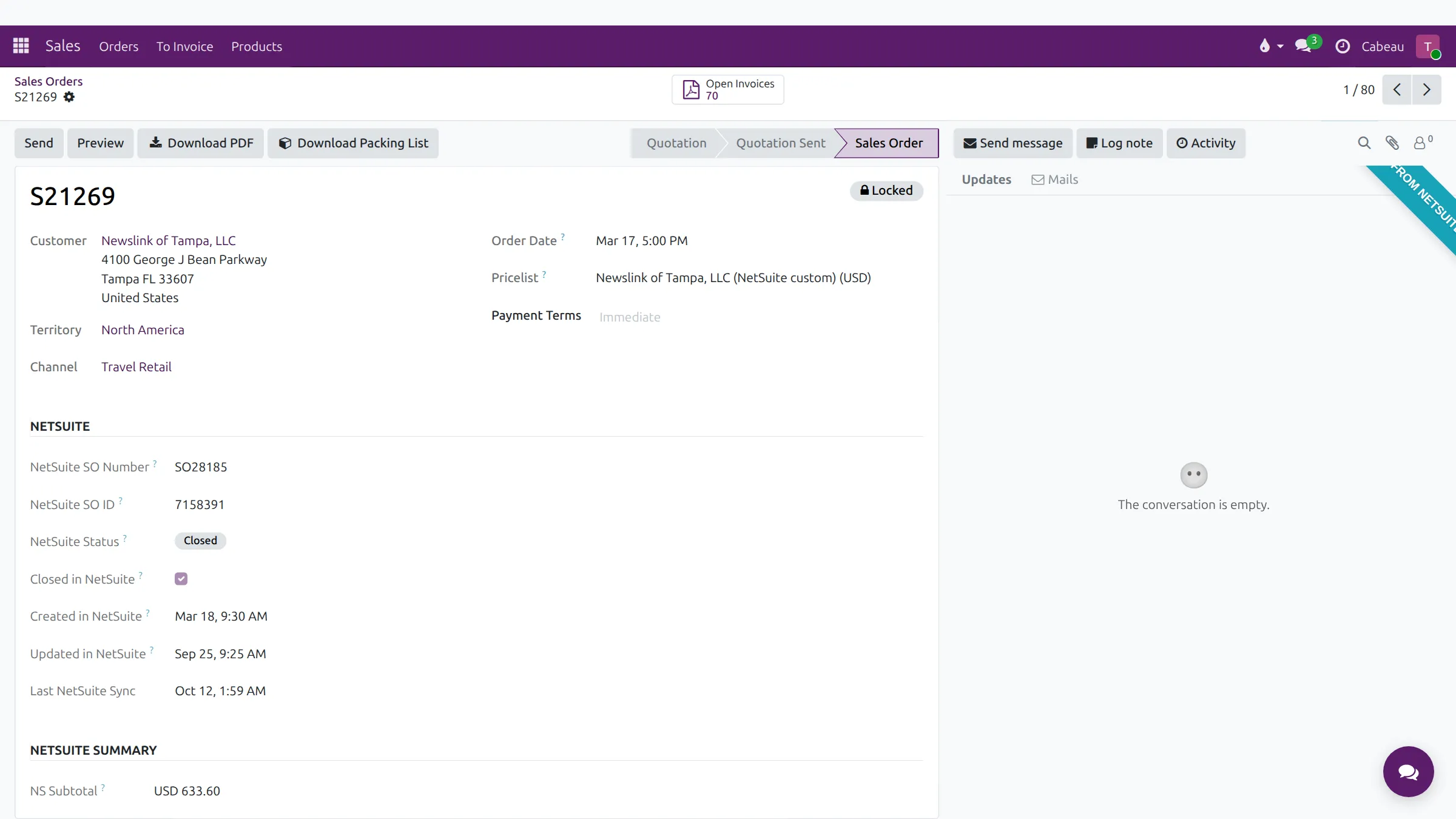Click the Activity button
Viewport: 1456px width, 819px height.
tap(1206, 143)
